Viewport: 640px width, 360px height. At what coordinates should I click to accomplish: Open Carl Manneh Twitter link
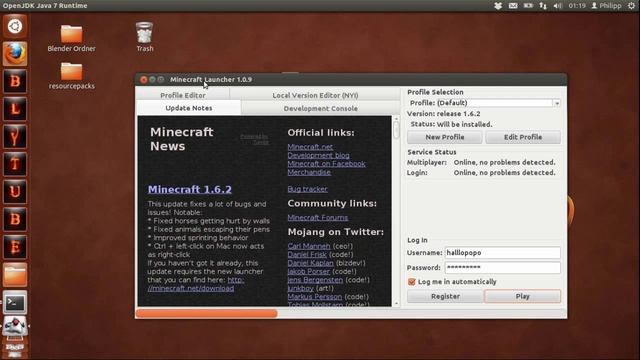[309, 246]
